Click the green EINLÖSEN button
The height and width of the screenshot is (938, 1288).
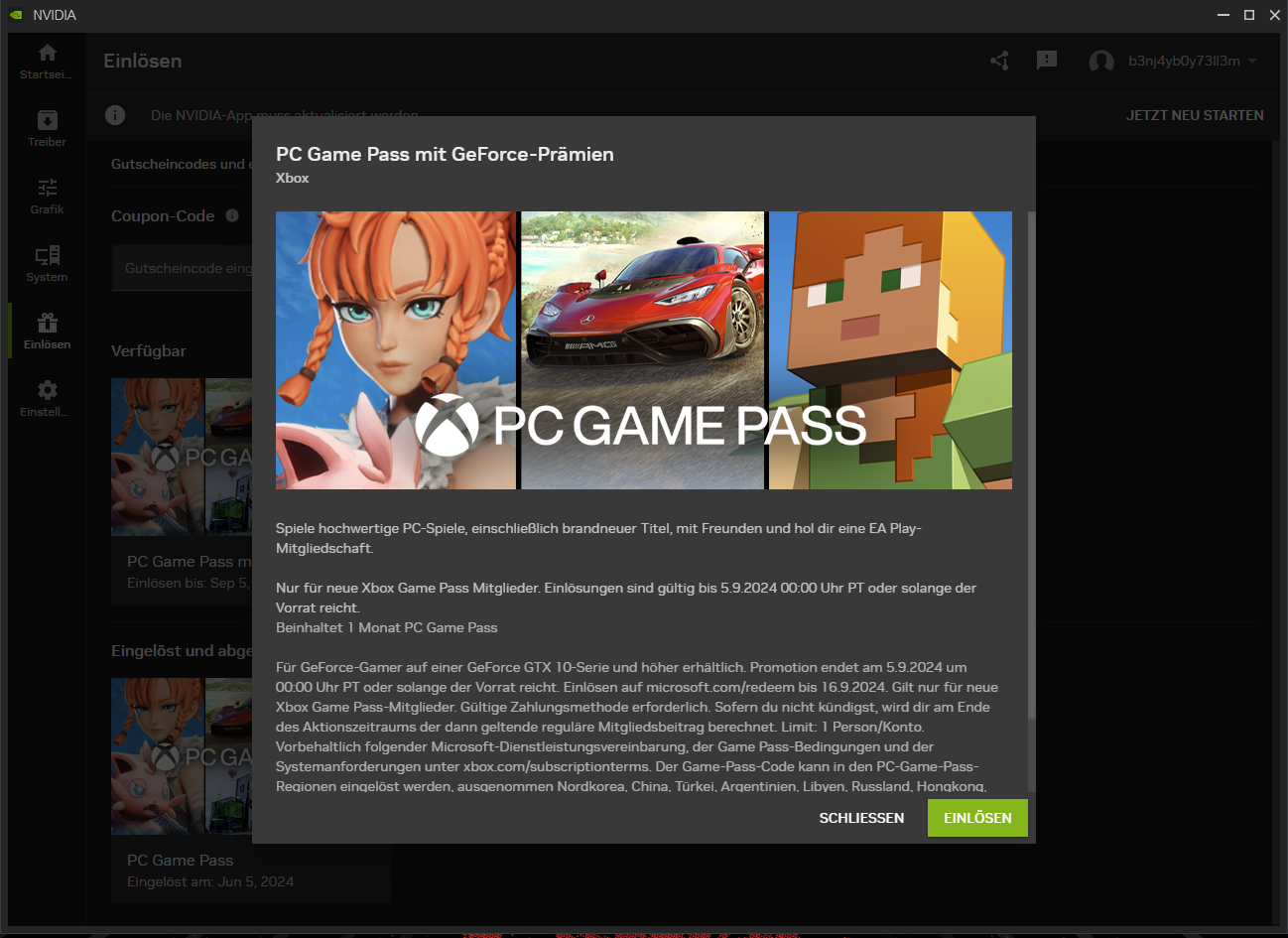coord(977,818)
